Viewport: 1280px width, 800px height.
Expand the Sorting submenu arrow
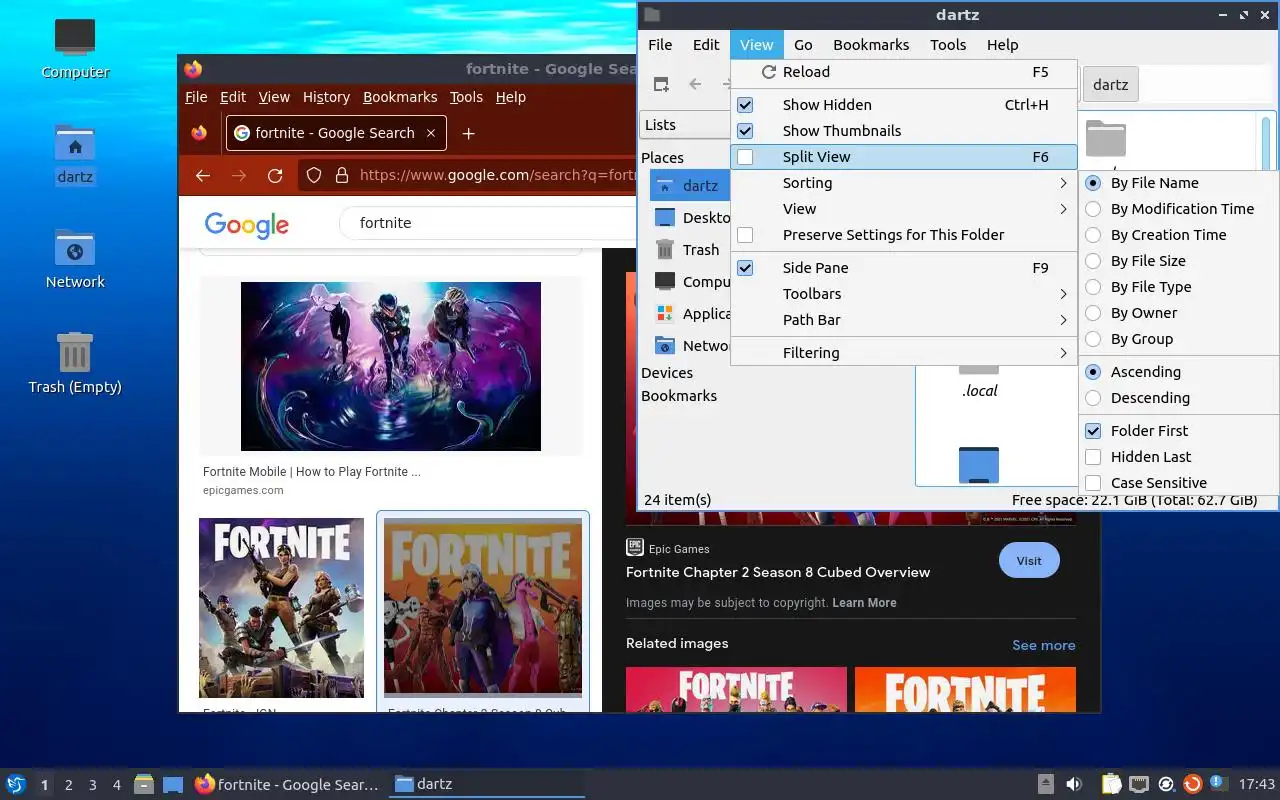pyautogui.click(x=1063, y=183)
